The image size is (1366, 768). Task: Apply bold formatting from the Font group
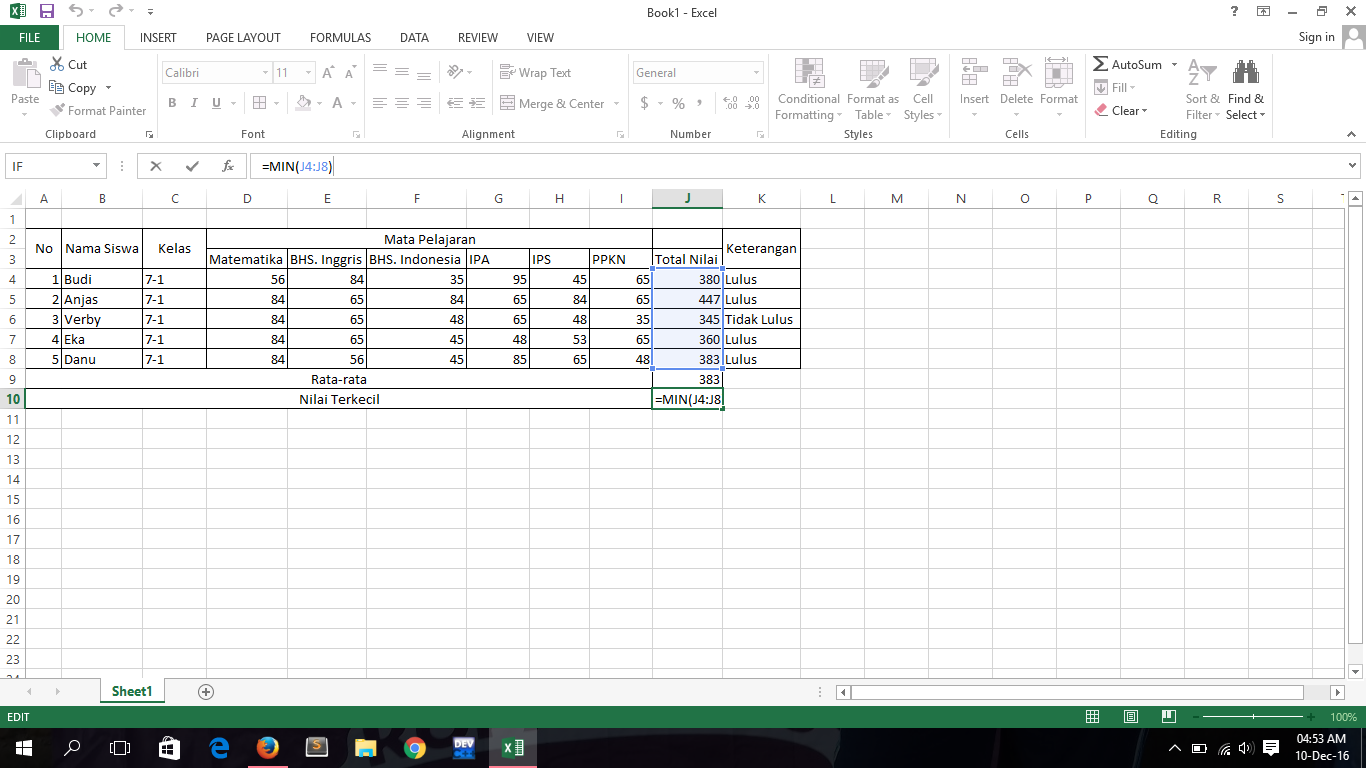coord(171,103)
